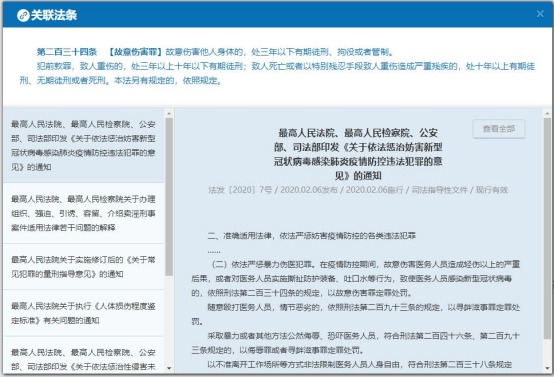The width and height of the screenshot is (554, 377).
Task: Click right content scrollbar down arrow
Action: pyautogui.click(x=547, y=368)
